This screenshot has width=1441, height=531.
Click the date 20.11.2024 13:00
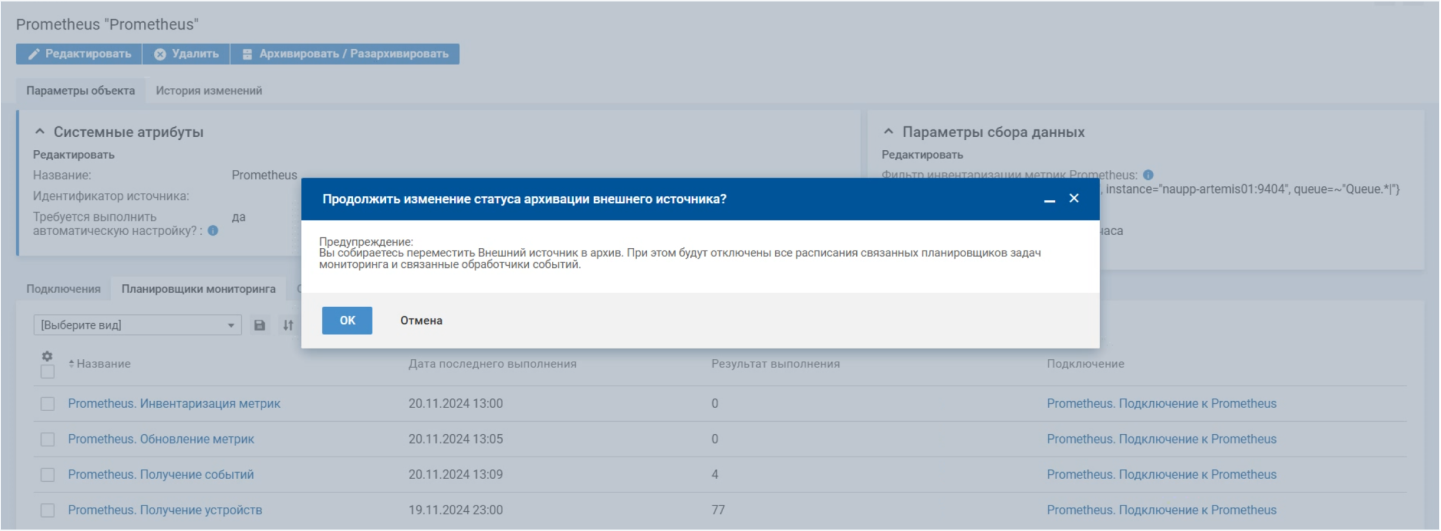(456, 404)
